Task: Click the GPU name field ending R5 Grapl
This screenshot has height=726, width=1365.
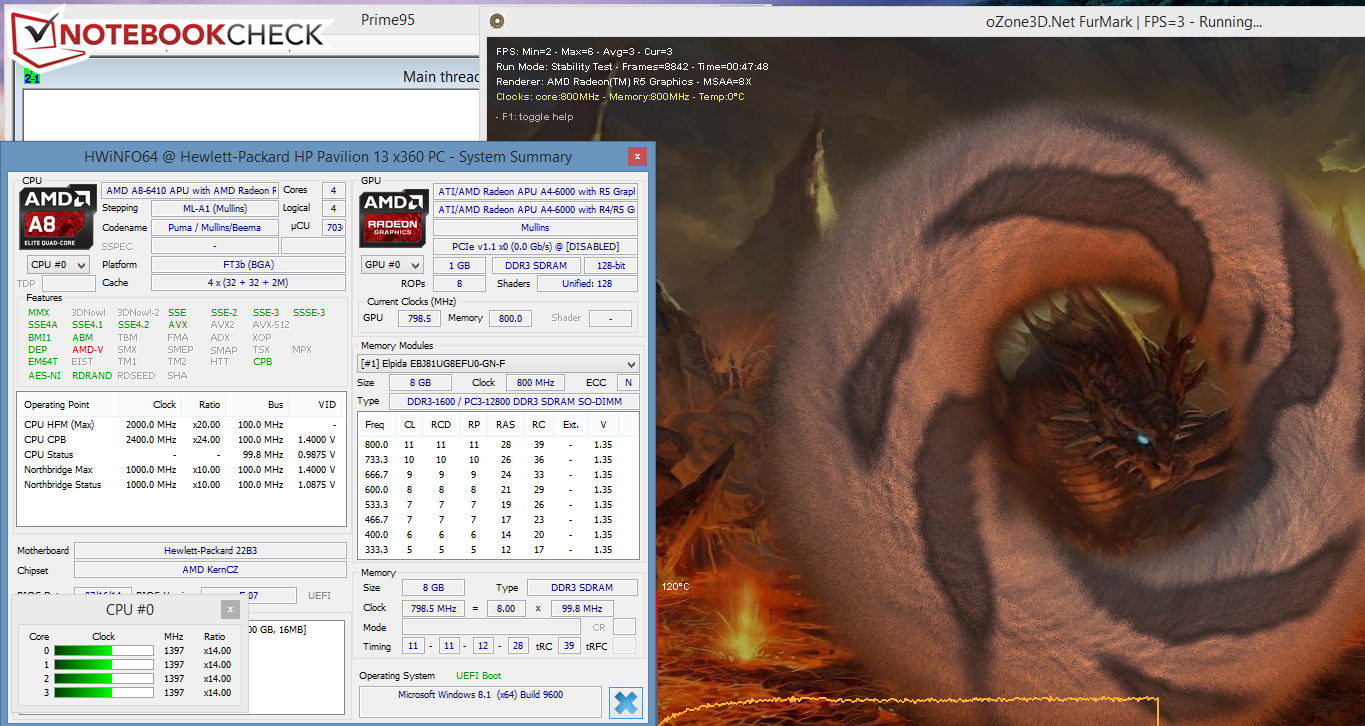Action: coord(535,191)
